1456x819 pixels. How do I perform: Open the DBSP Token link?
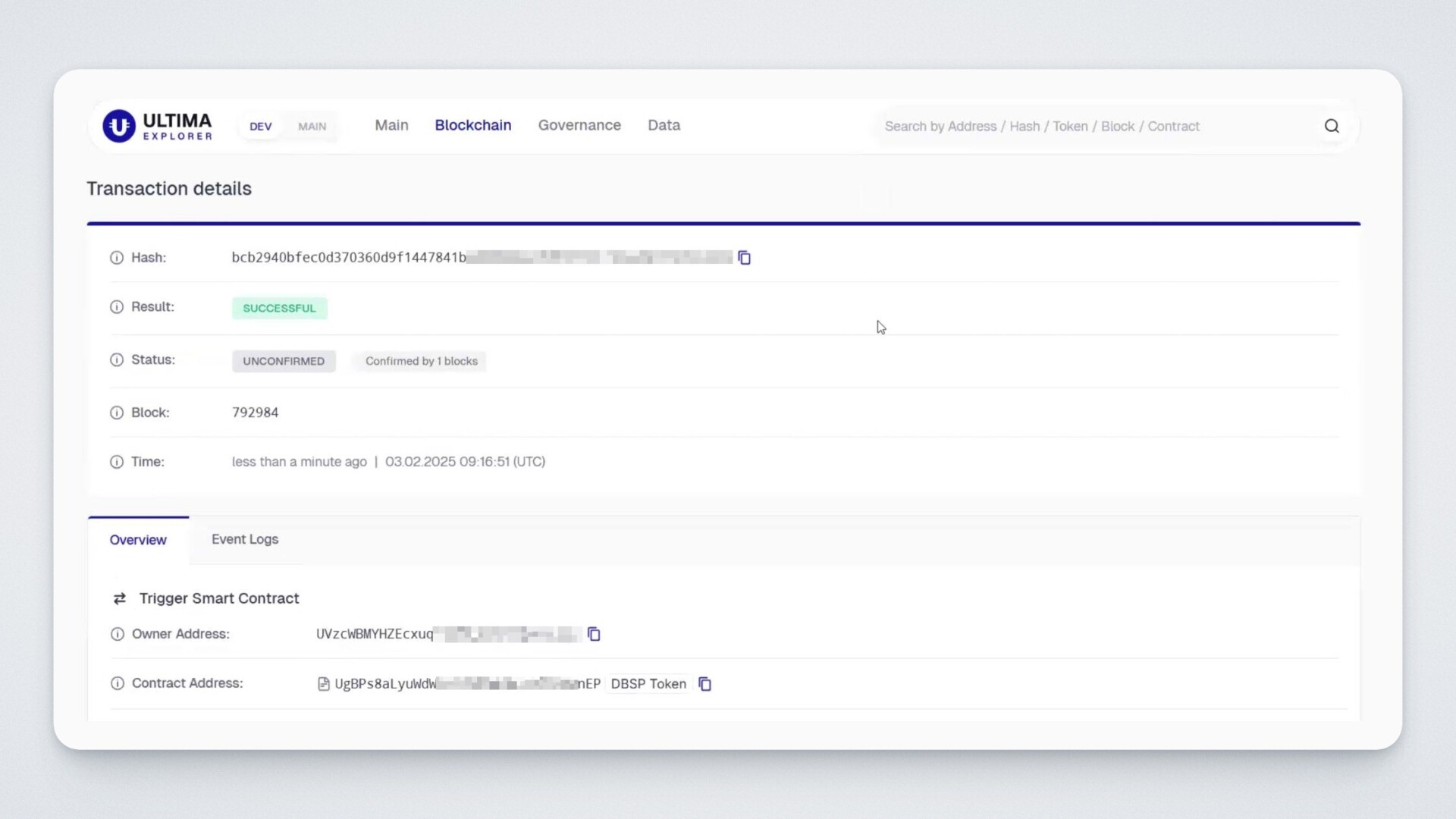click(x=648, y=684)
